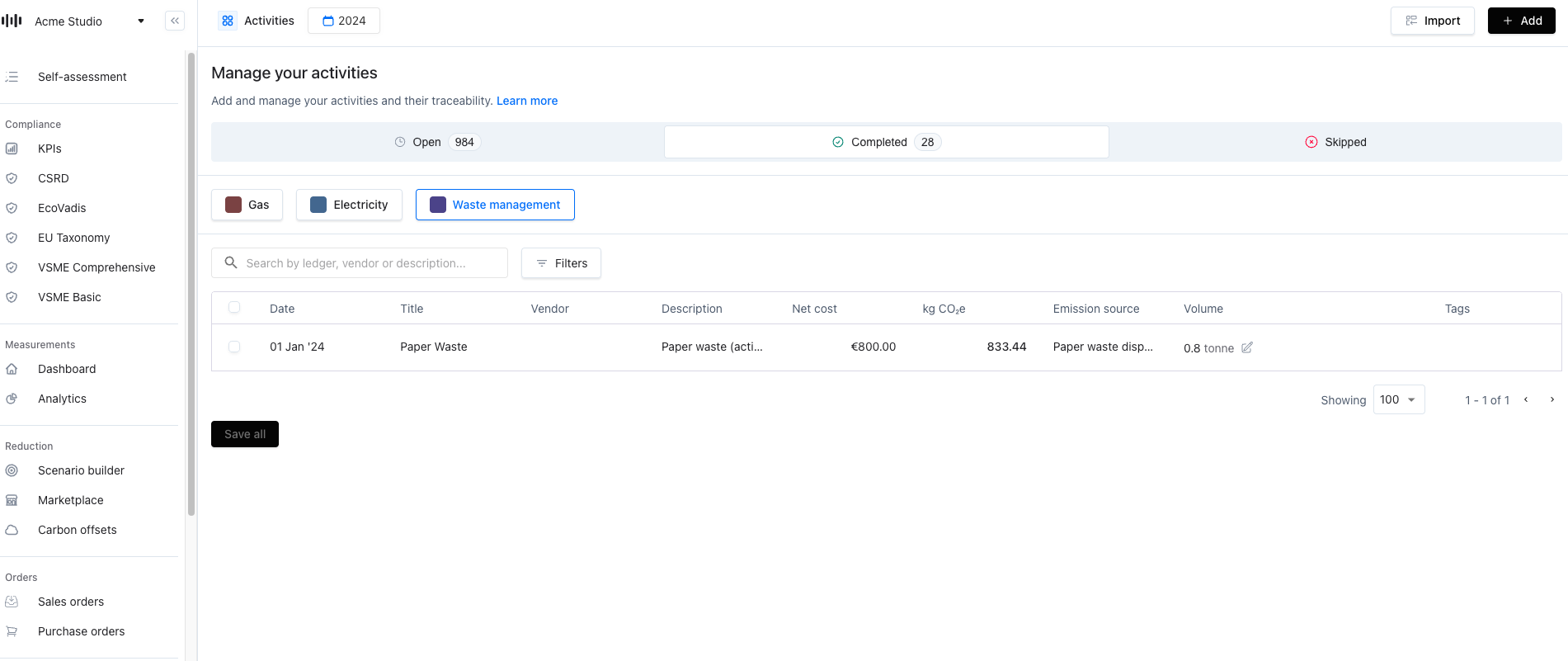Collapse the sidebar with double-chevron icon

[x=175, y=21]
